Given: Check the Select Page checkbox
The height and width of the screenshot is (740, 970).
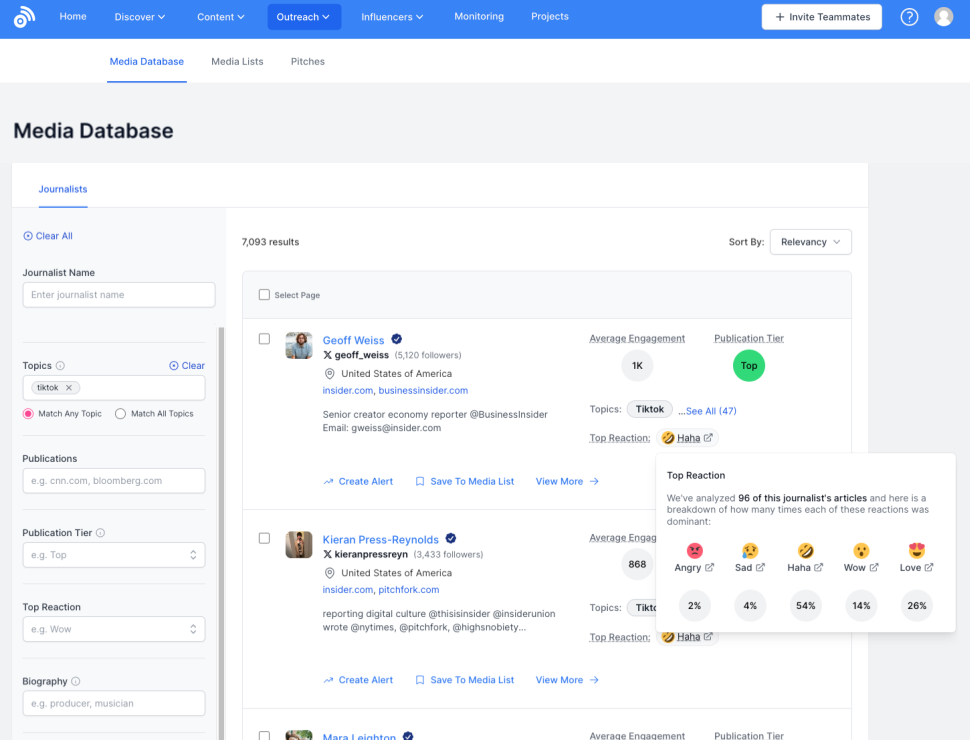Looking at the screenshot, I should [264, 295].
